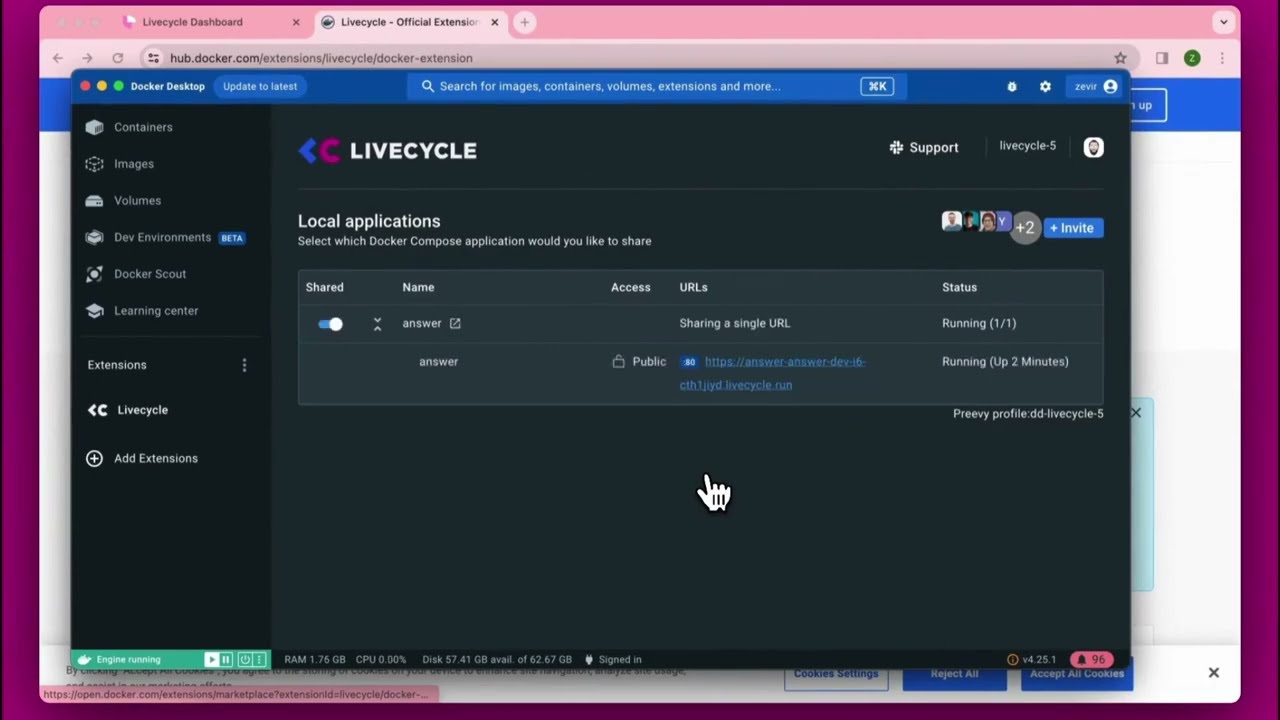Open the zevir account dropdown
1280x720 pixels.
[1096, 86]
